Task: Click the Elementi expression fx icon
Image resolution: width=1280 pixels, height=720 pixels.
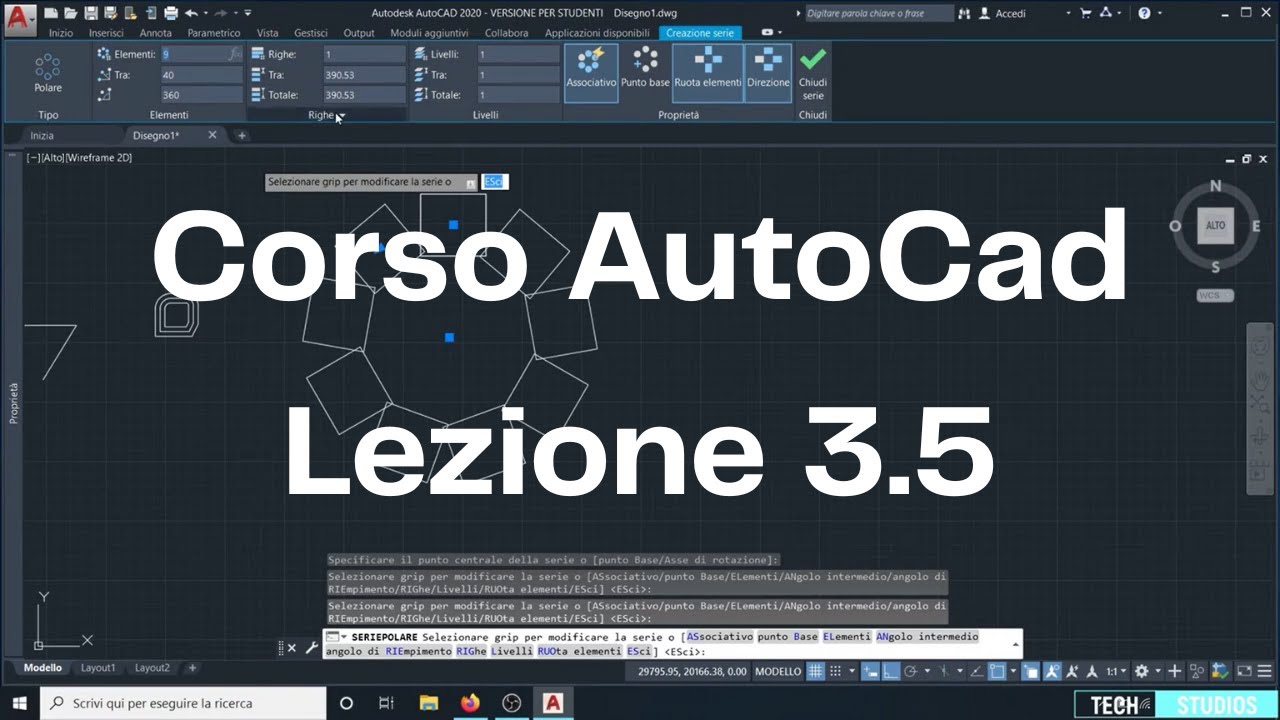Action: pos(235,54)
